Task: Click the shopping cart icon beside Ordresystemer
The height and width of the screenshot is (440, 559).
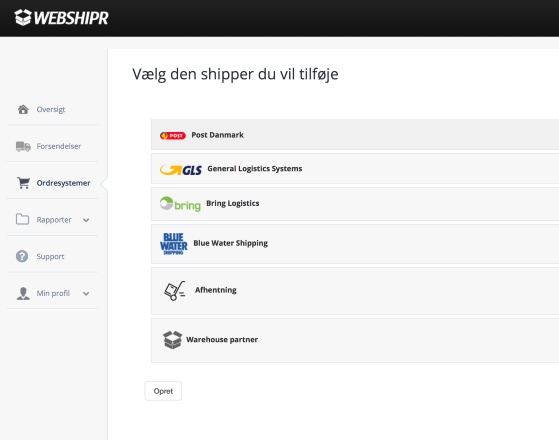Action: tap(24, 183)
